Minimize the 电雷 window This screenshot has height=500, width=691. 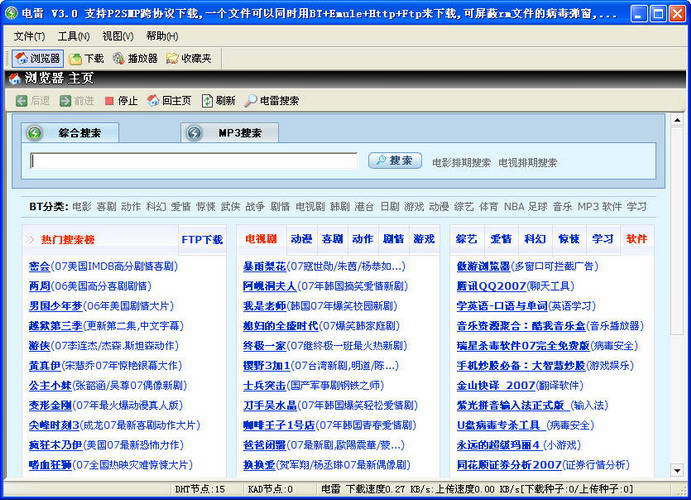[639, 14]
